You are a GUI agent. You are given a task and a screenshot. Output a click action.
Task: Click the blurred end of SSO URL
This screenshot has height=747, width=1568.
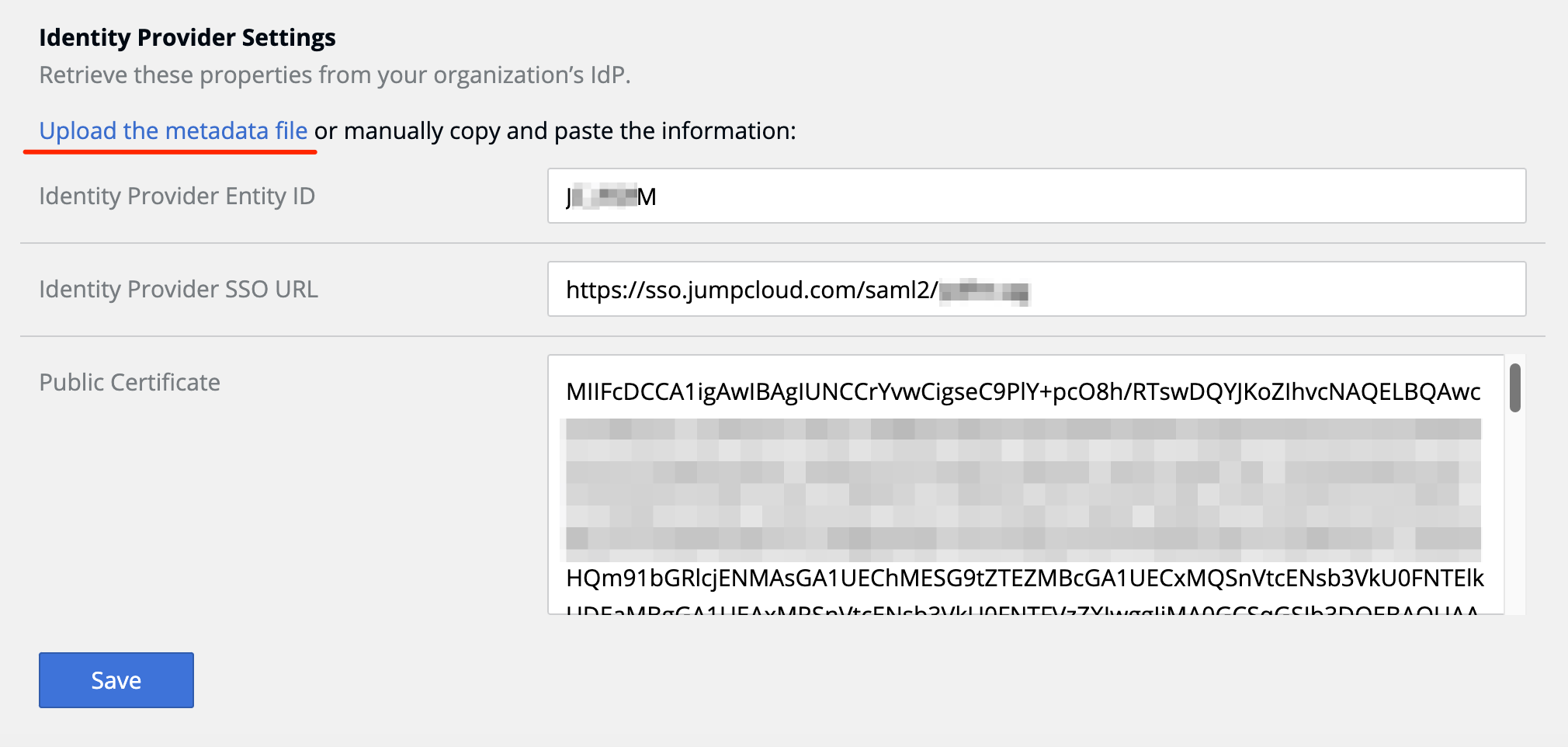984,291
